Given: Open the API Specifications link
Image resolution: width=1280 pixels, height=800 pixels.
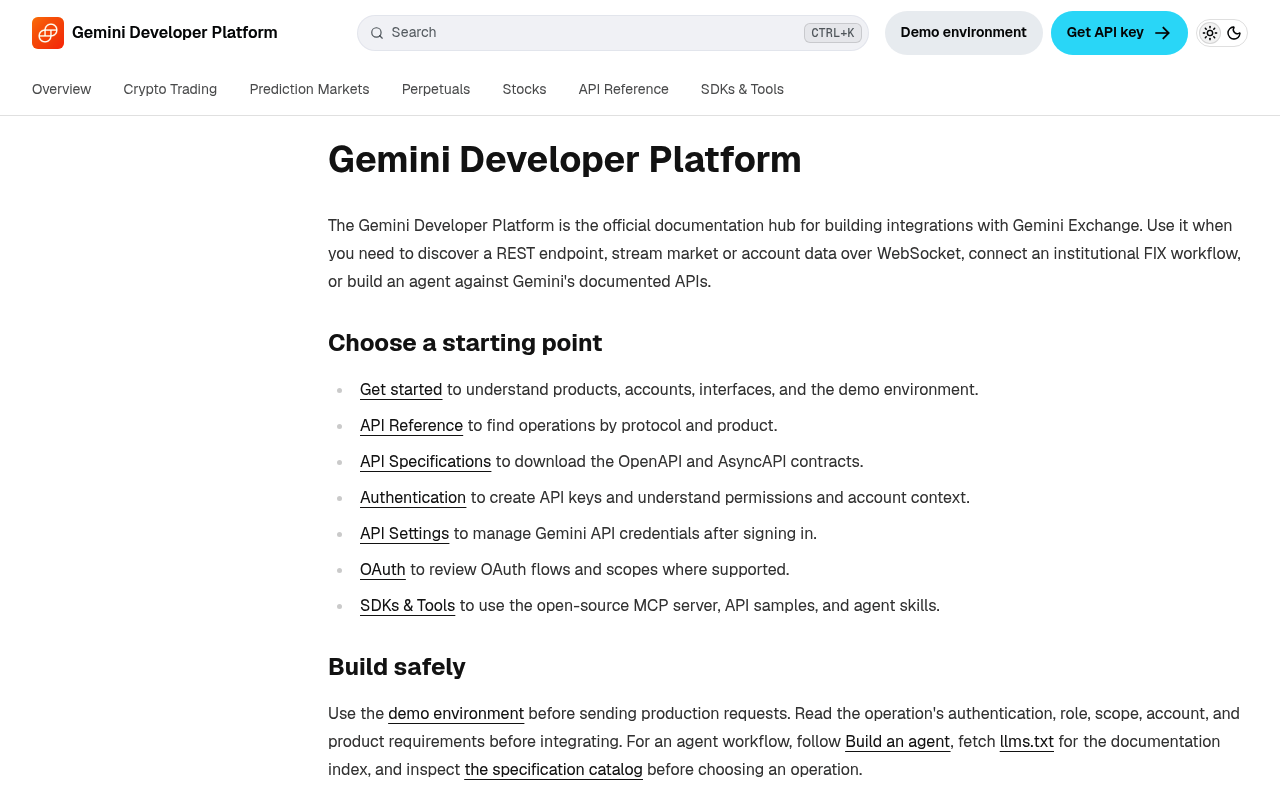Looking at the screenshot, I should (425, 462).
